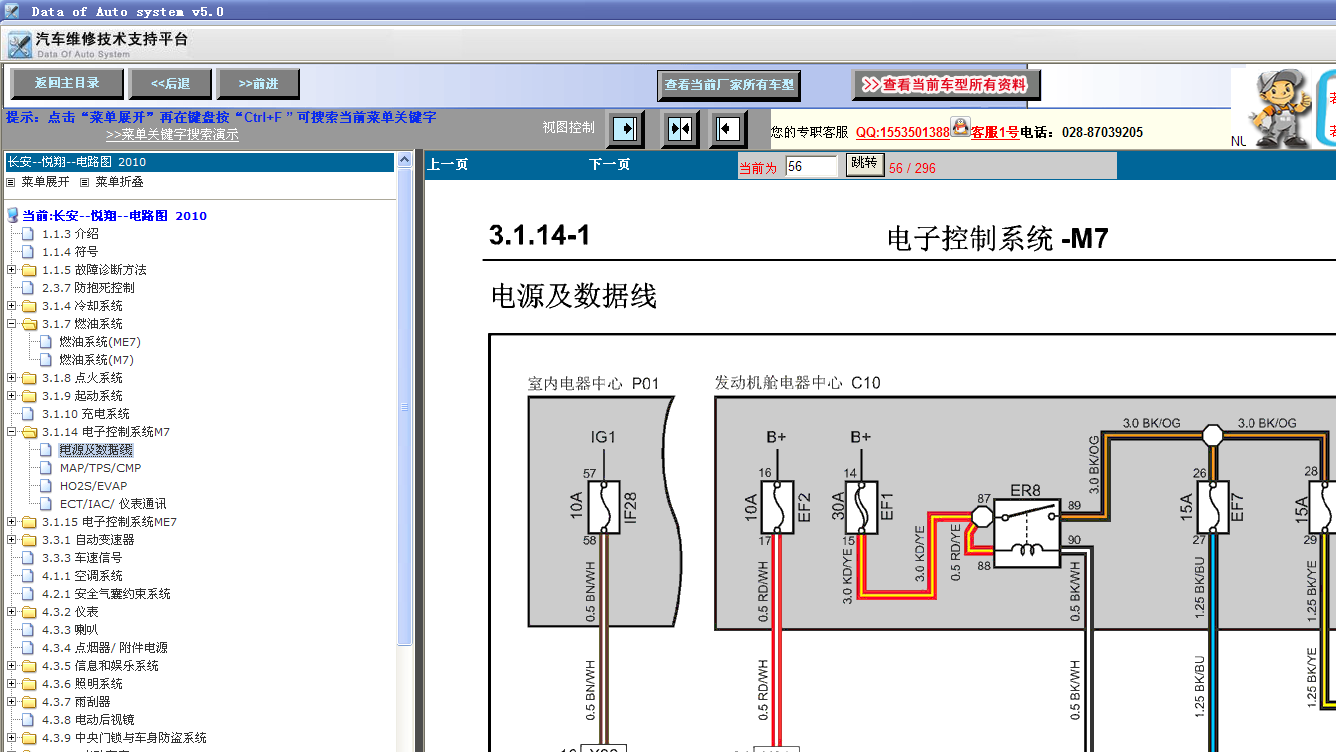Click the menu icon before 菜单展开
Image resolution: width=1336 pixels, height=752 pixels.
(11, 182)
